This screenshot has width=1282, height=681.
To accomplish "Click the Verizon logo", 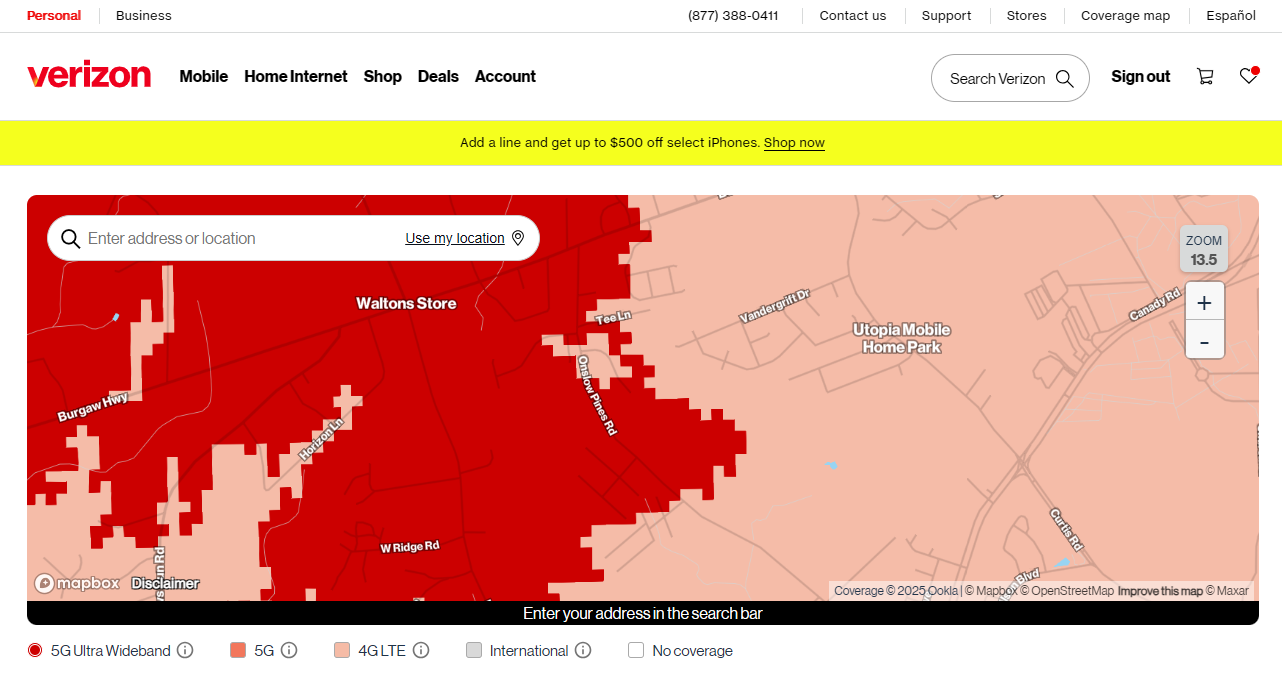I will tap(89, 76).
